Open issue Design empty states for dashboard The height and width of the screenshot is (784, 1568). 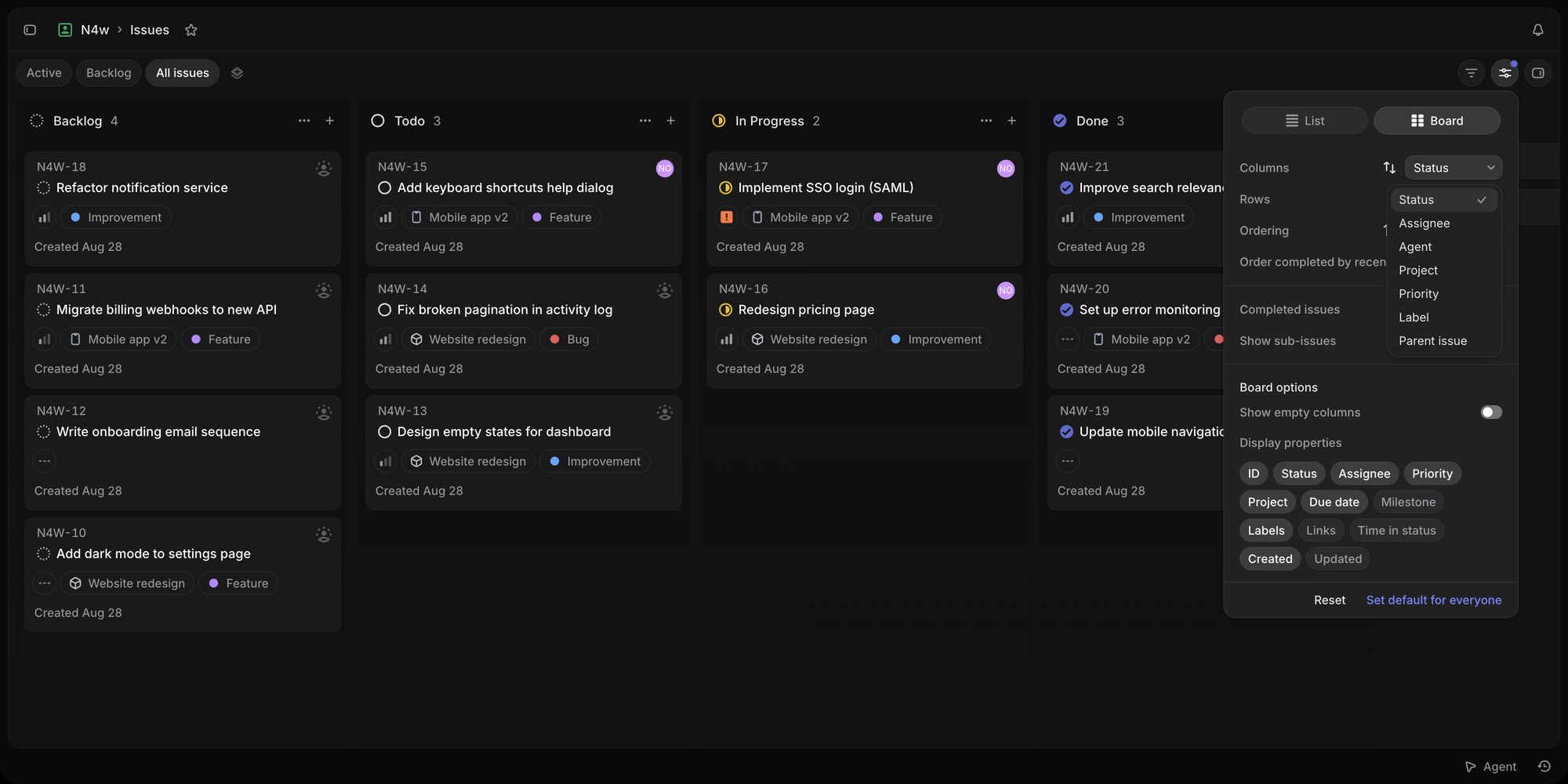[x=504, y=432]
